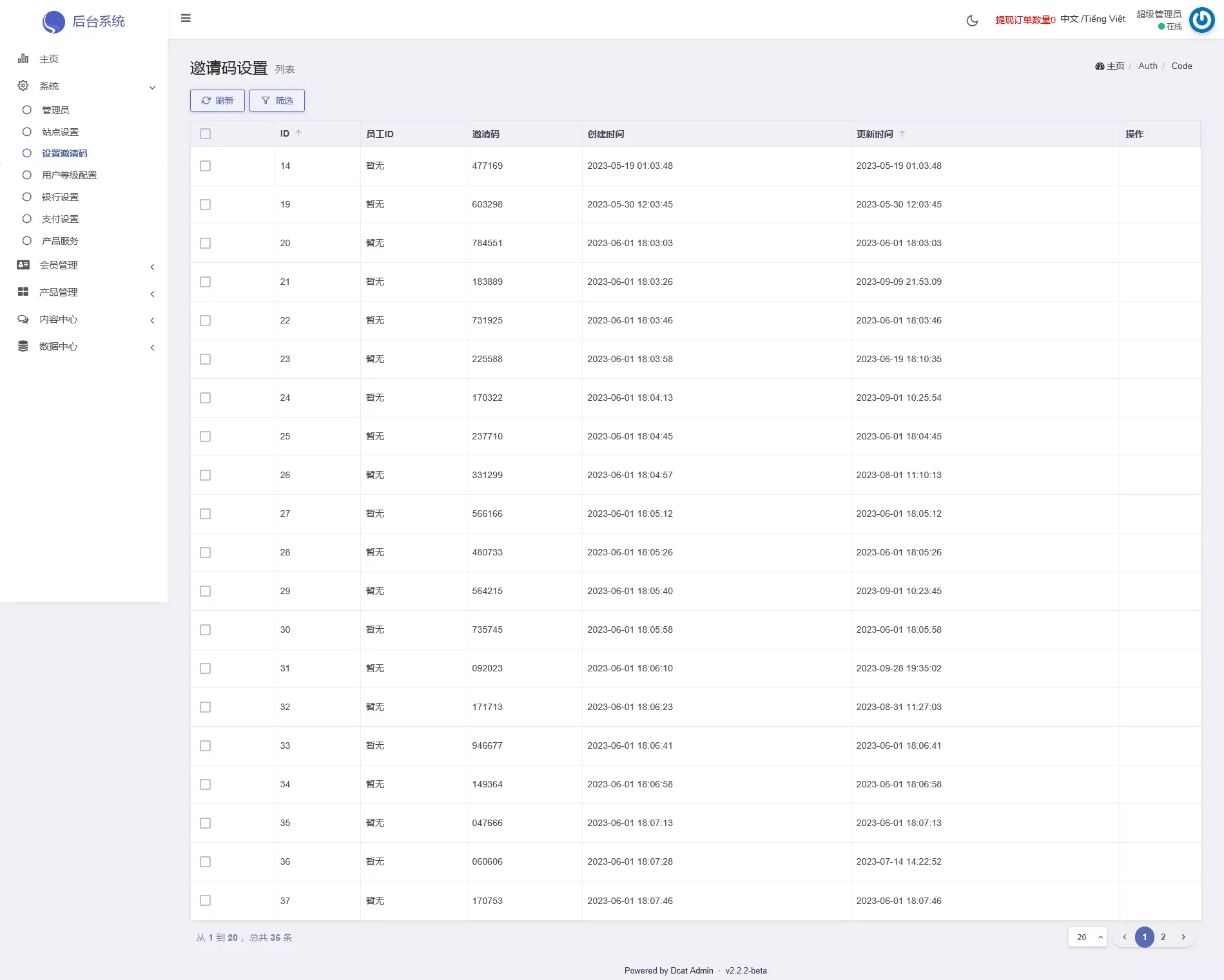Jump to page 2 in pagination

1163,937
